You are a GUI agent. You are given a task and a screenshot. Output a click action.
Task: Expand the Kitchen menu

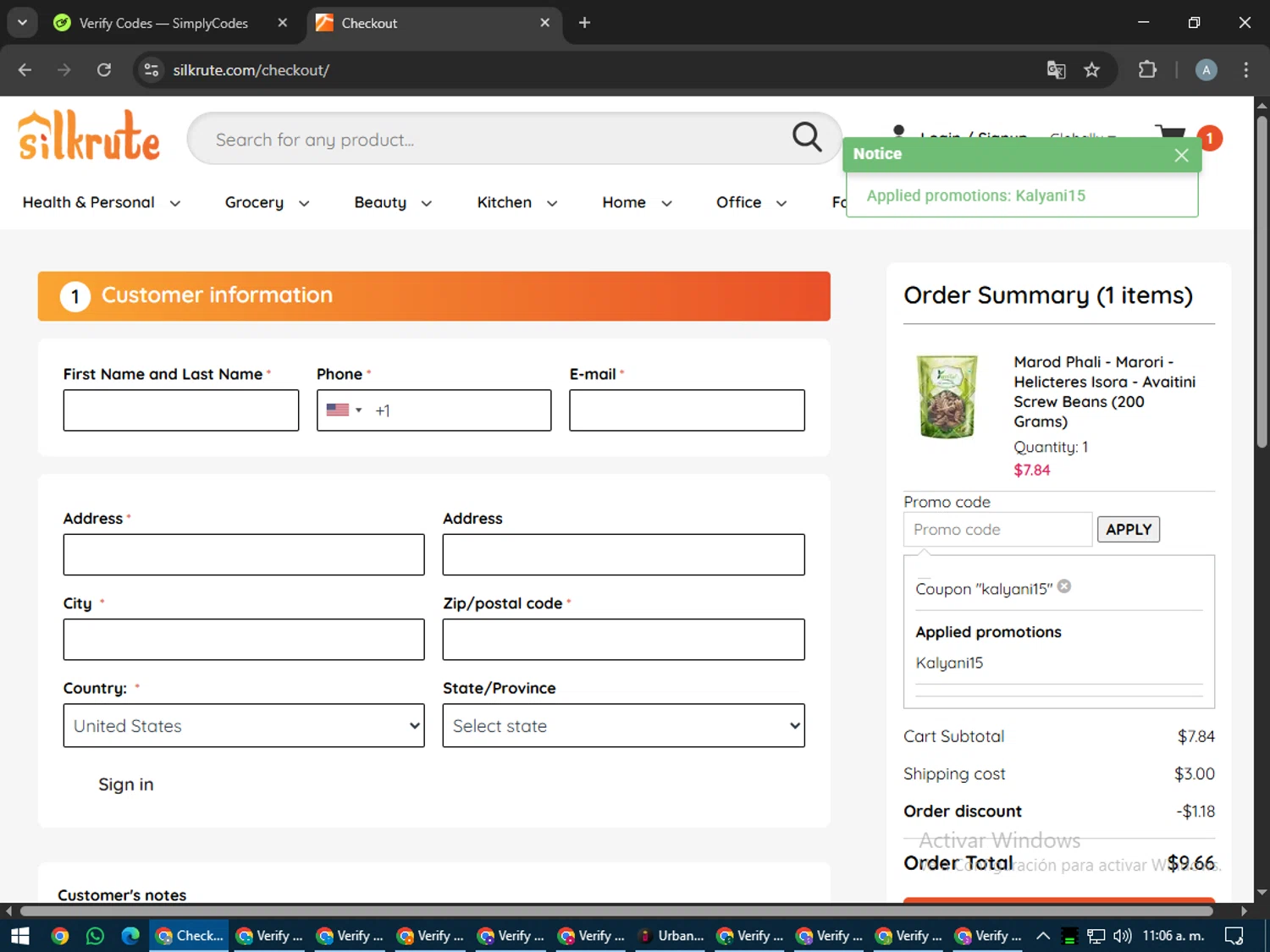[516, 202]
